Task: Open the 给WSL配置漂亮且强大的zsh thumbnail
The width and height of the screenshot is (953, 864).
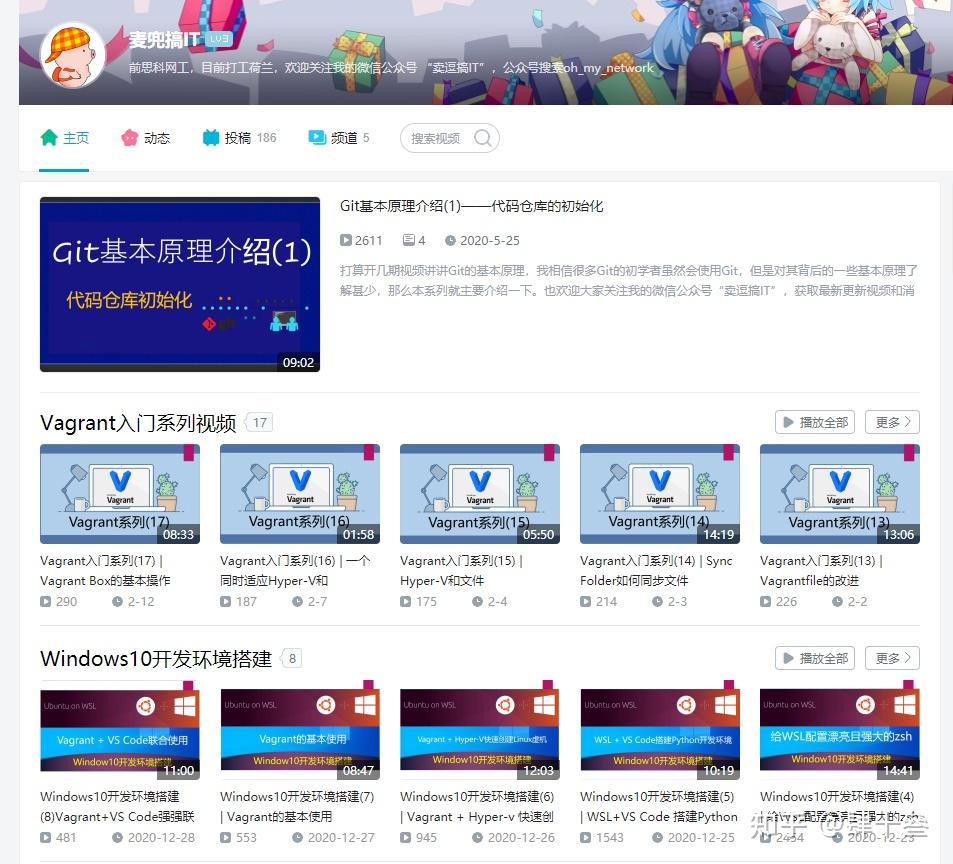Action: (839, 730)
